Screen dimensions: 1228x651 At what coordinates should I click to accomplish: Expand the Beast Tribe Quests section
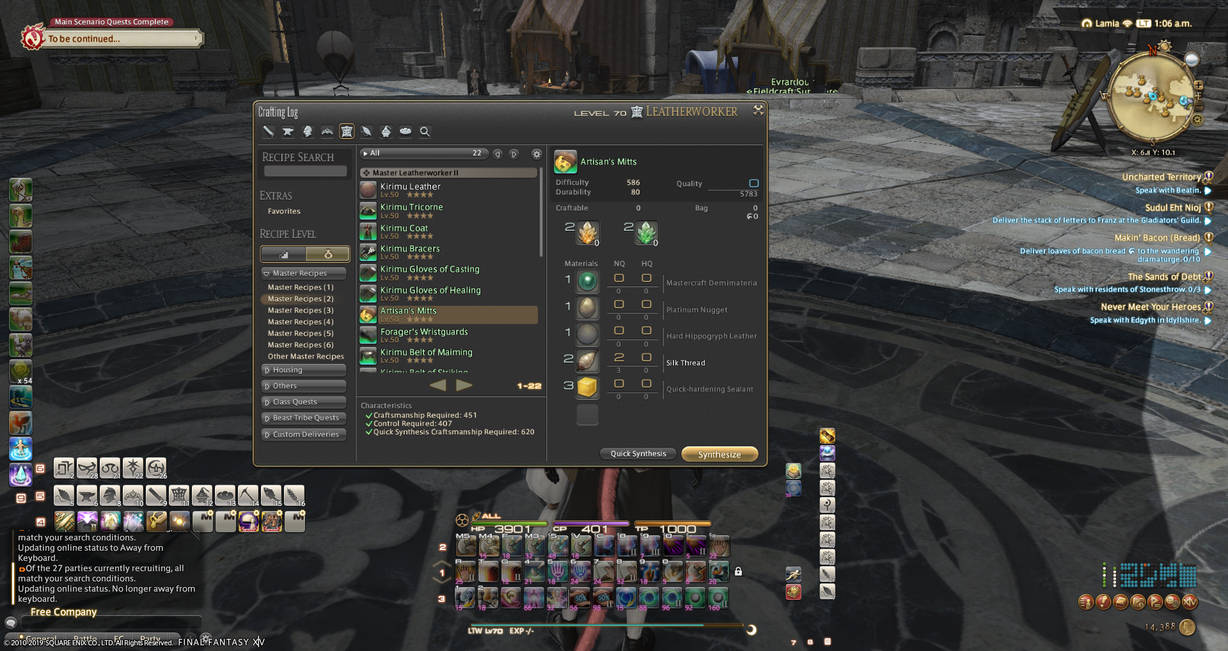[x=303, y=418]
